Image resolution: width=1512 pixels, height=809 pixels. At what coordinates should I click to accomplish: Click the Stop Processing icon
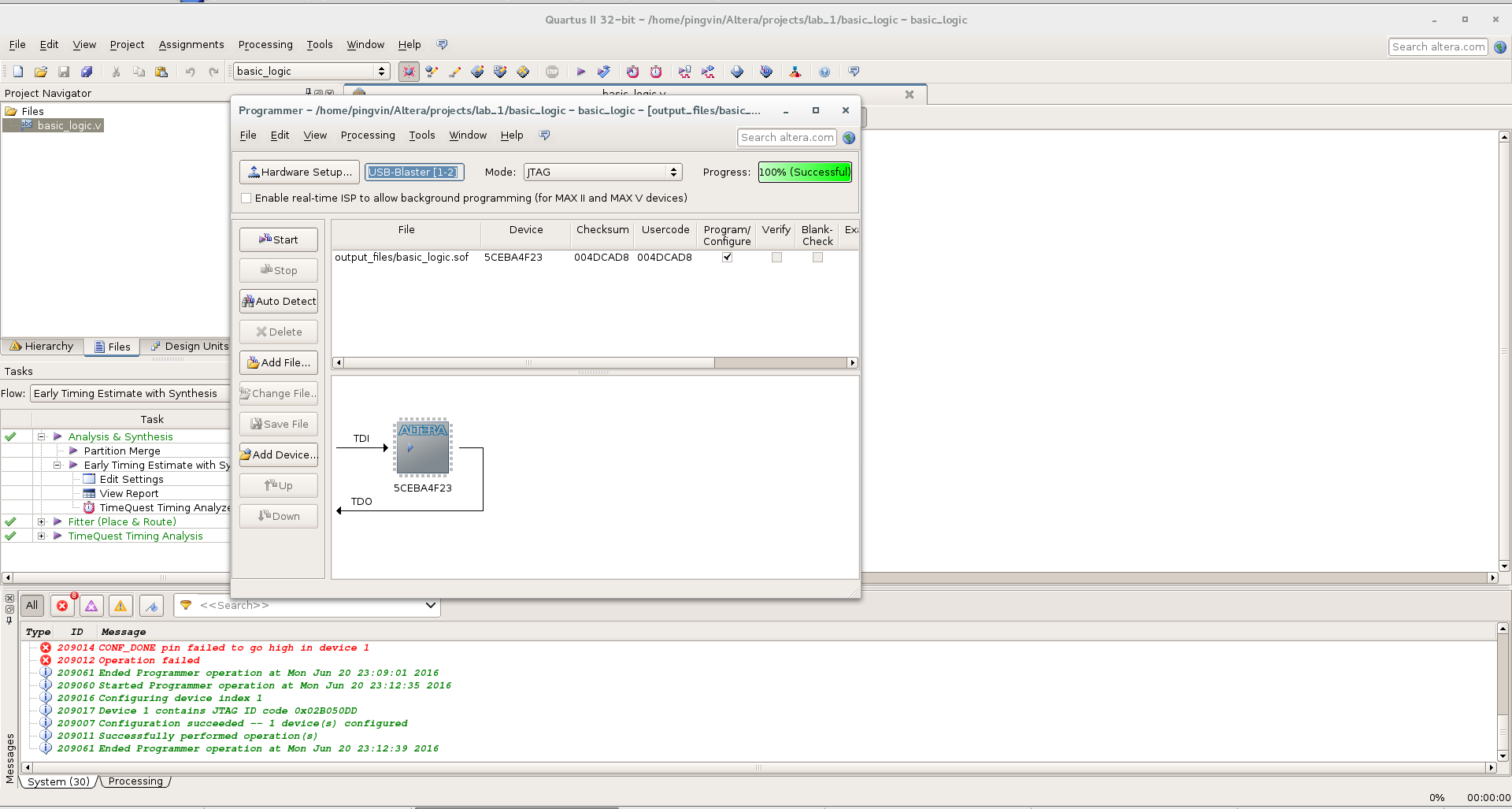pyautogui.click(x=552, y=72)
